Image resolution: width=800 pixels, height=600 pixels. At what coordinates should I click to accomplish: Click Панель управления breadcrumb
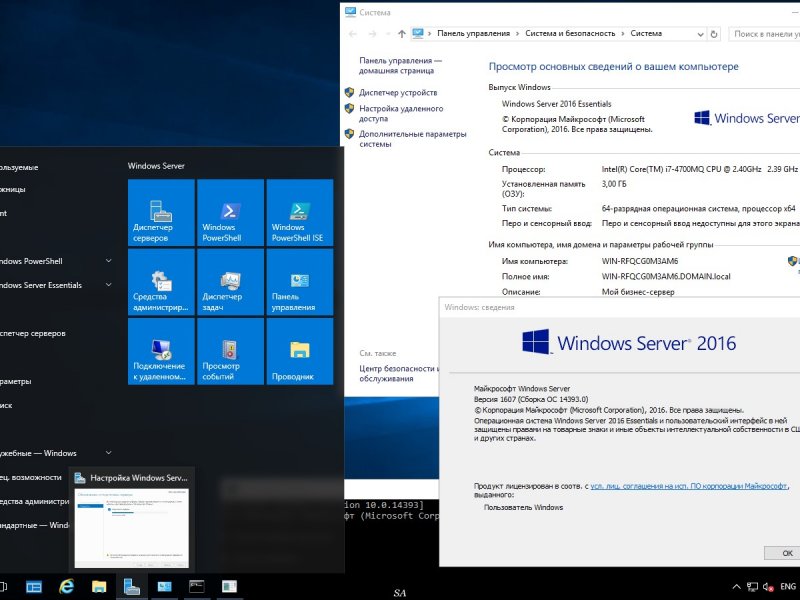click(x=473, y=33)
